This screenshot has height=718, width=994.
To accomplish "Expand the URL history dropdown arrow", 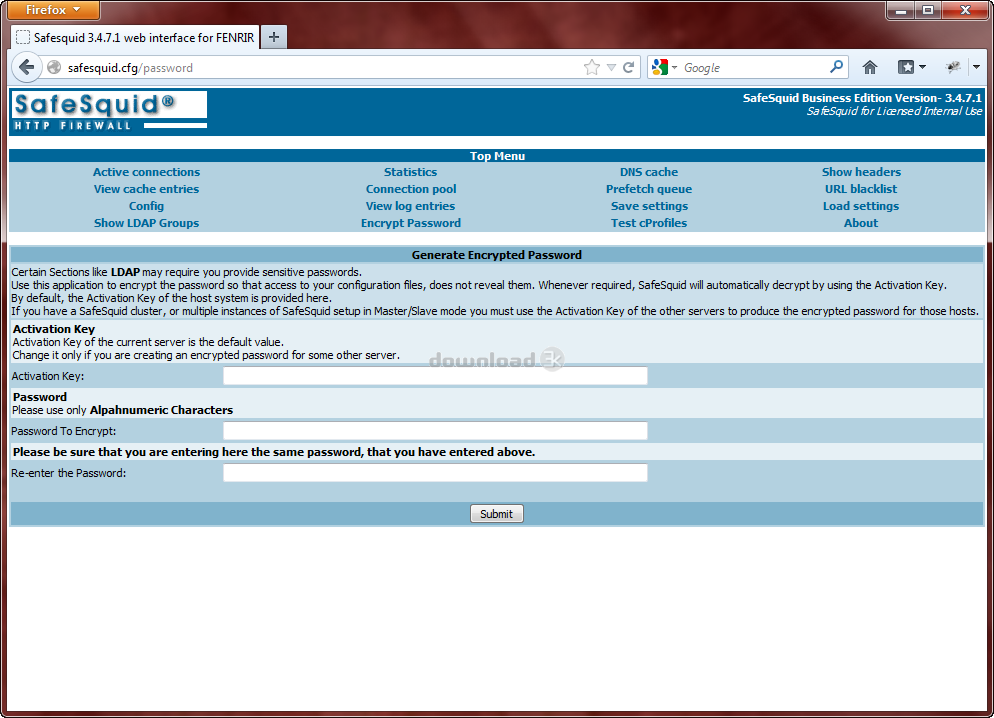I will coord(611,67).
